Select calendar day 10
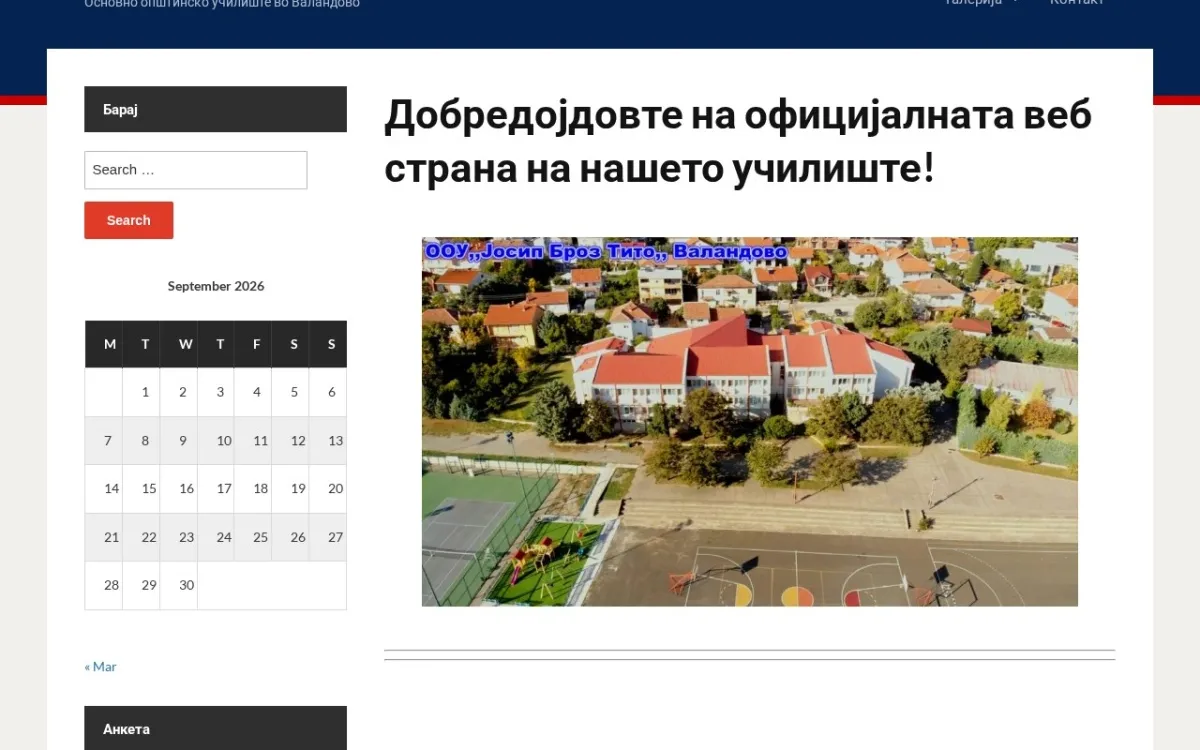This screenshot has width=1200, height=750. pyautogui.click(x=216, y=440)
